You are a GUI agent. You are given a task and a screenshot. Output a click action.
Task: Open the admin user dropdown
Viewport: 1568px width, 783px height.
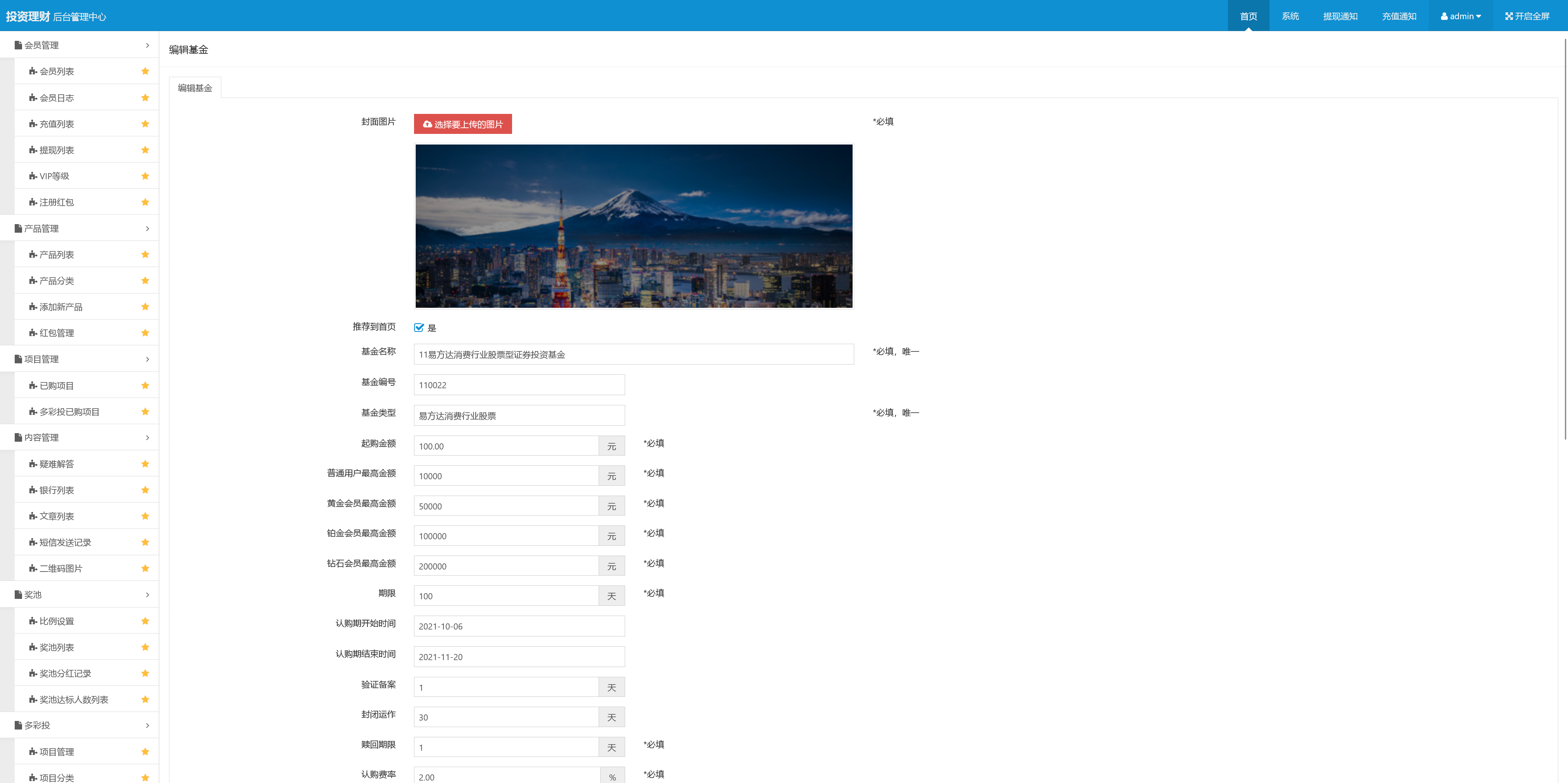[1460, 16]
